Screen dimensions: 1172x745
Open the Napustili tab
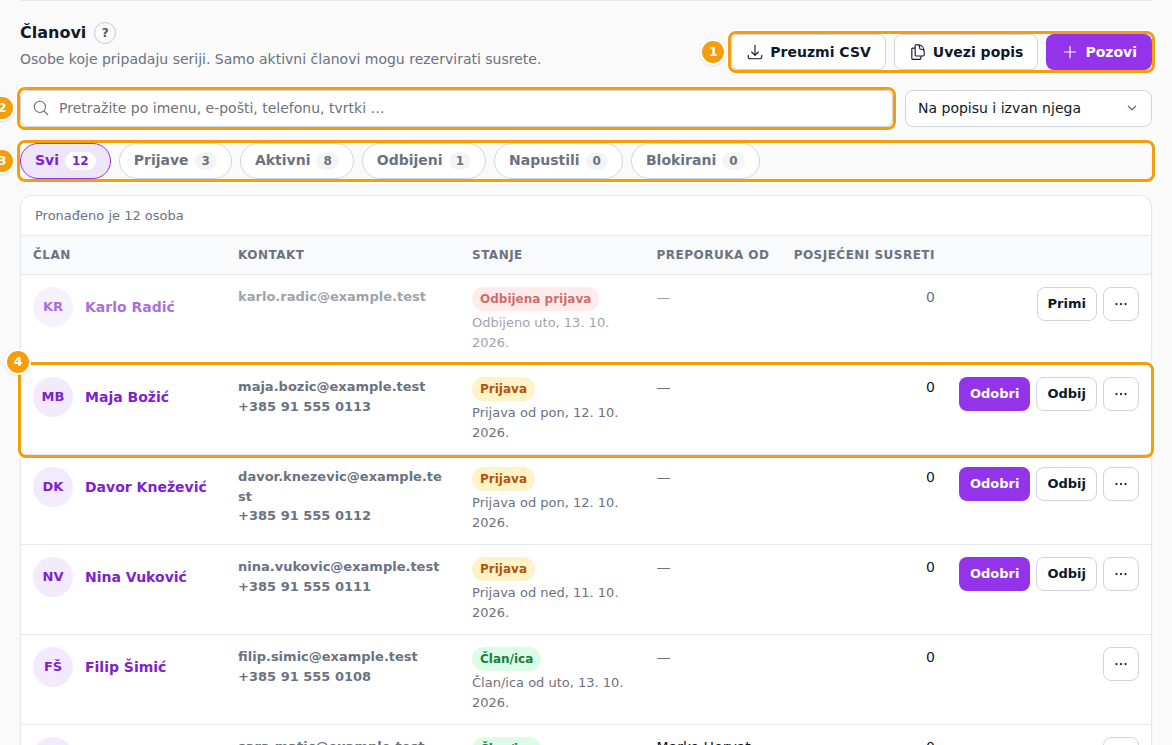[558, 161]
